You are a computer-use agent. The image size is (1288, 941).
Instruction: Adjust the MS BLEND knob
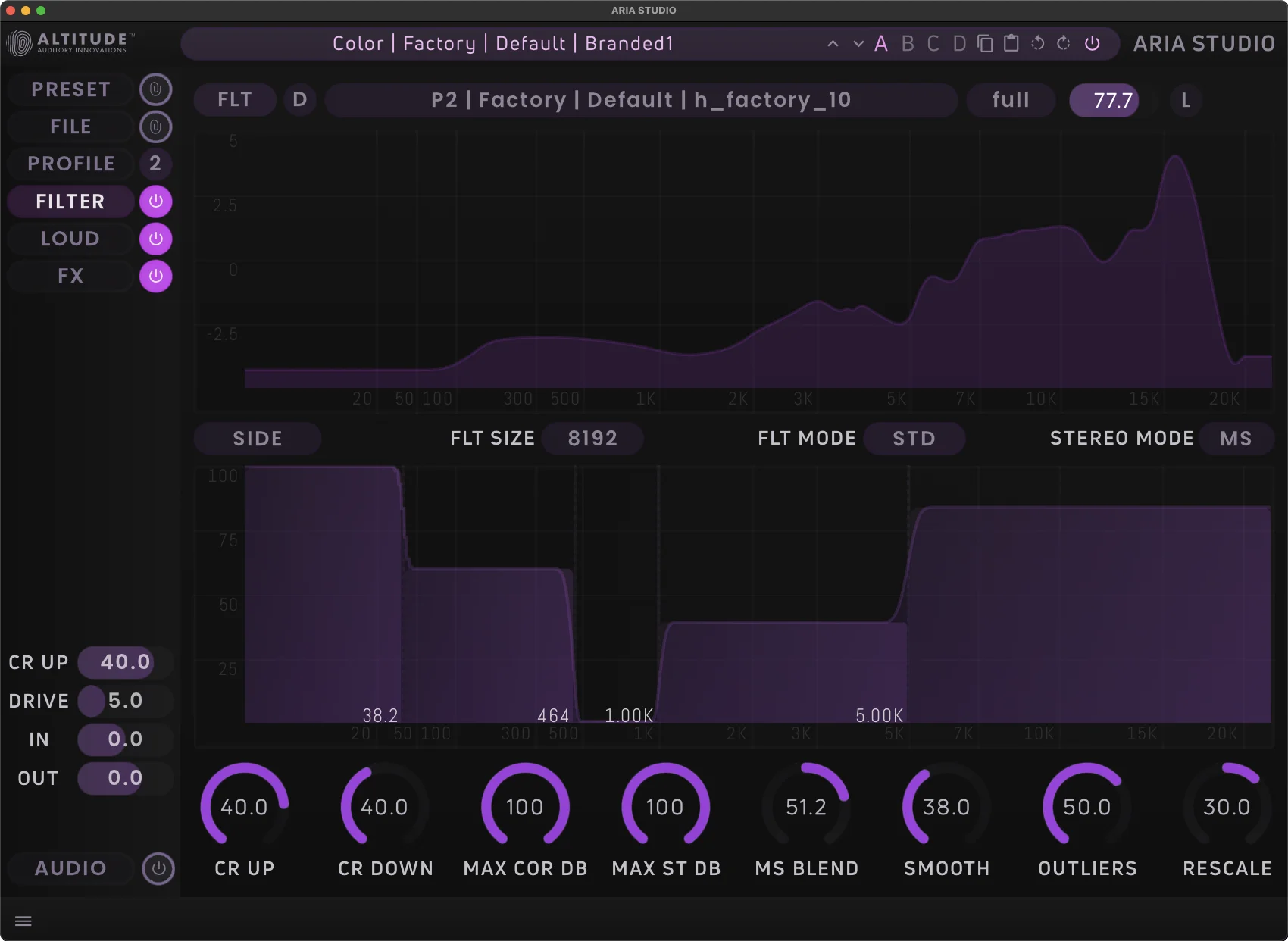coord(805,807)
